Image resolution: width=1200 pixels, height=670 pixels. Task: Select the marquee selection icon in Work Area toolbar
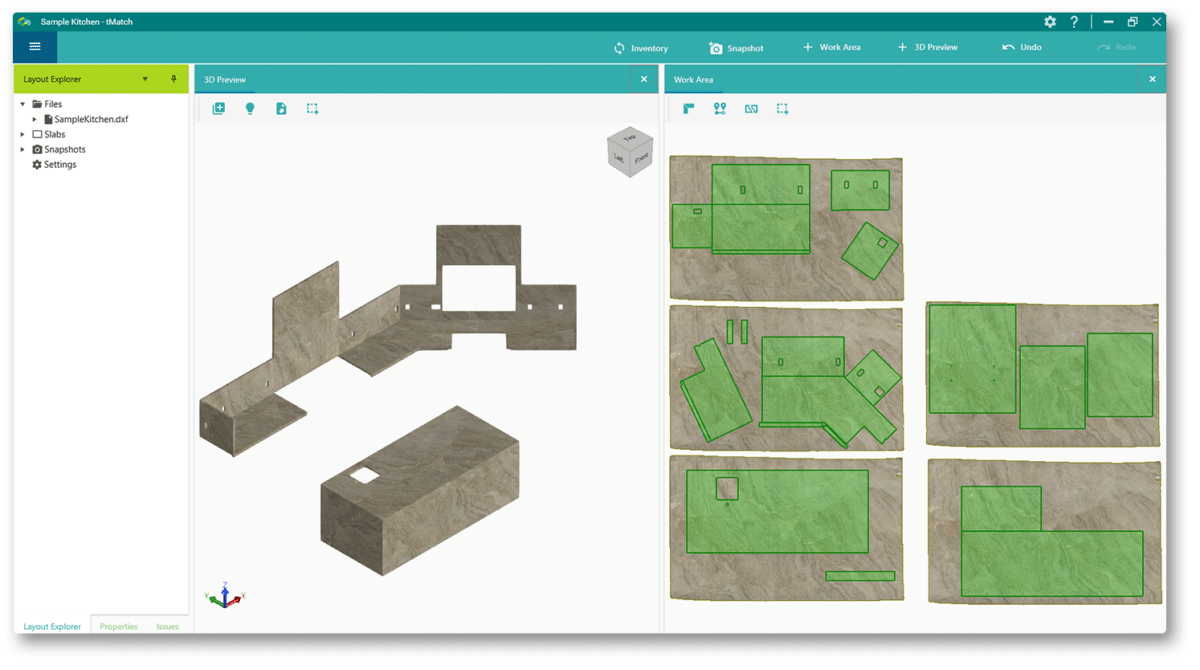coord(782,108)
